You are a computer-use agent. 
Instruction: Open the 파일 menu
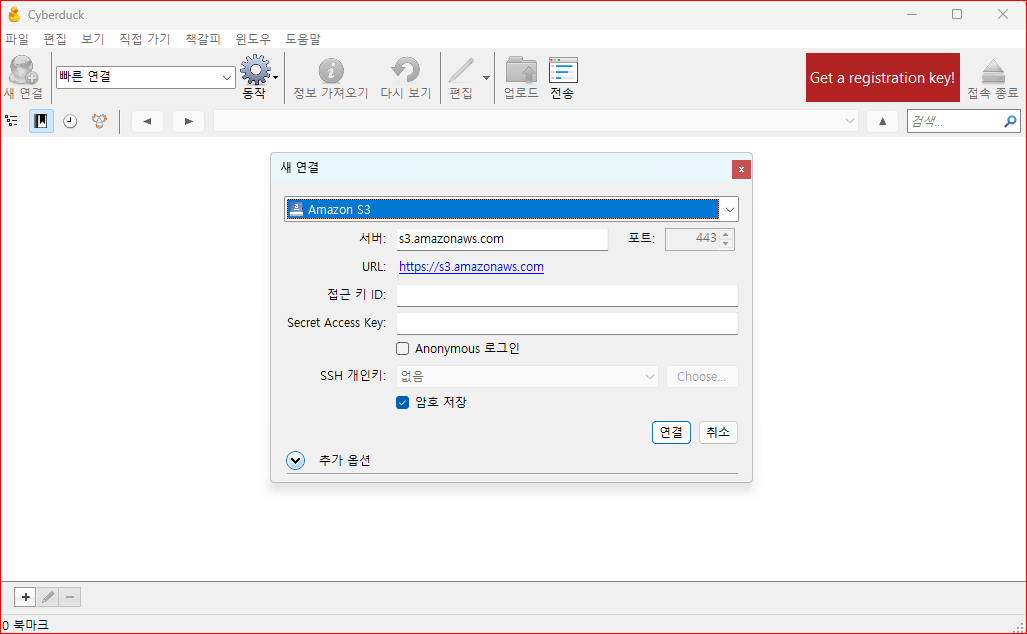[17, 39]
